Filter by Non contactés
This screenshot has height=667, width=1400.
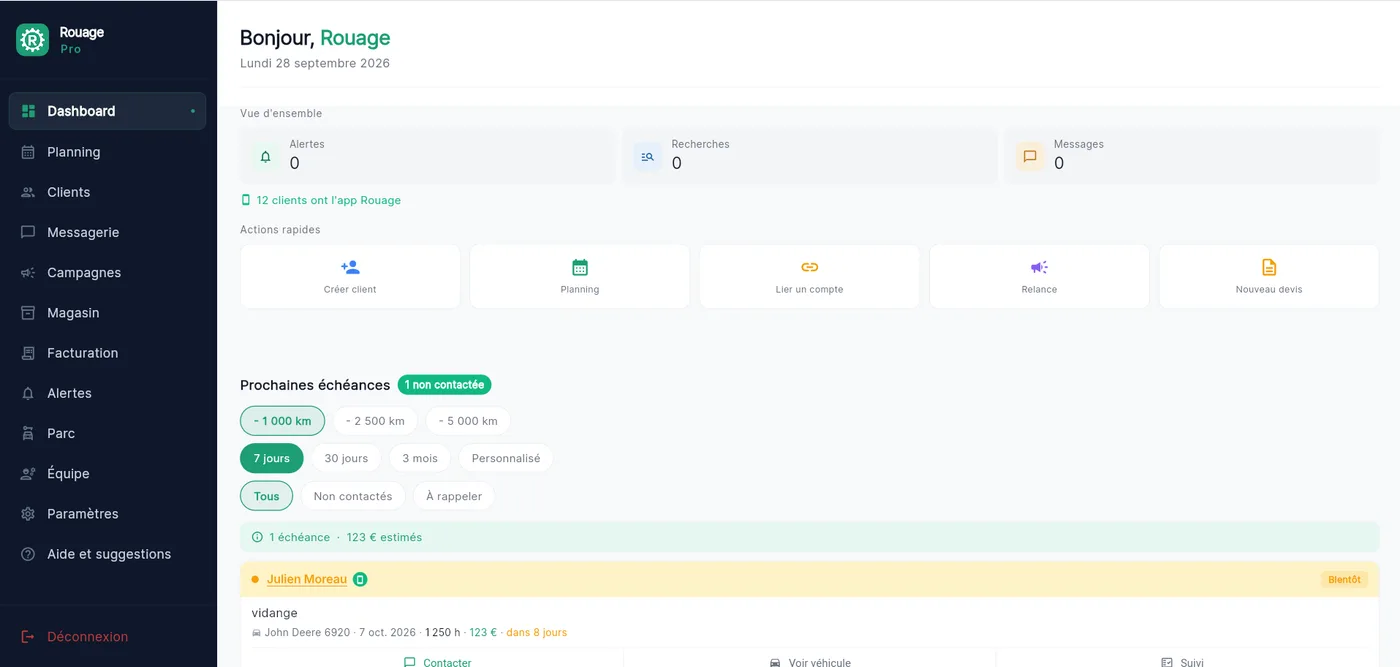353,496
